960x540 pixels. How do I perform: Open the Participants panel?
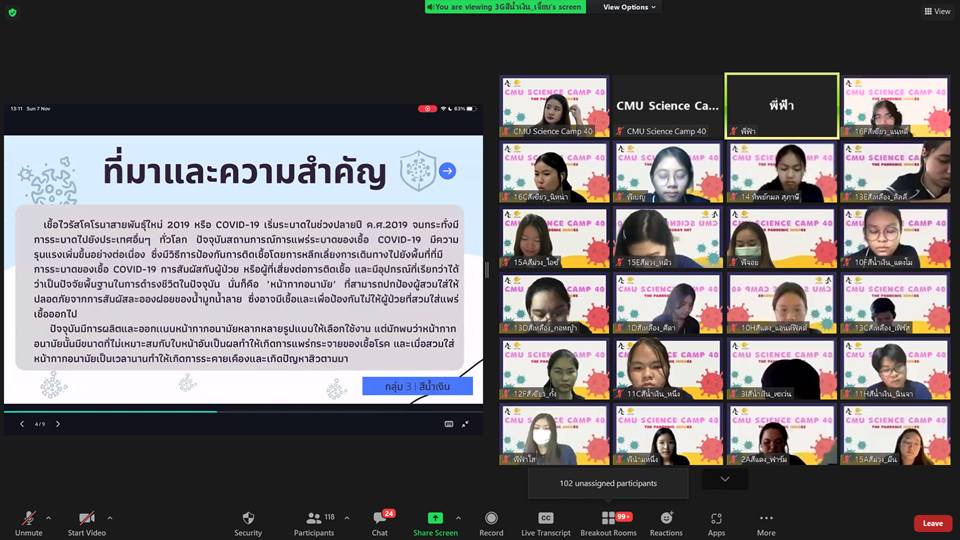[314, 519]
